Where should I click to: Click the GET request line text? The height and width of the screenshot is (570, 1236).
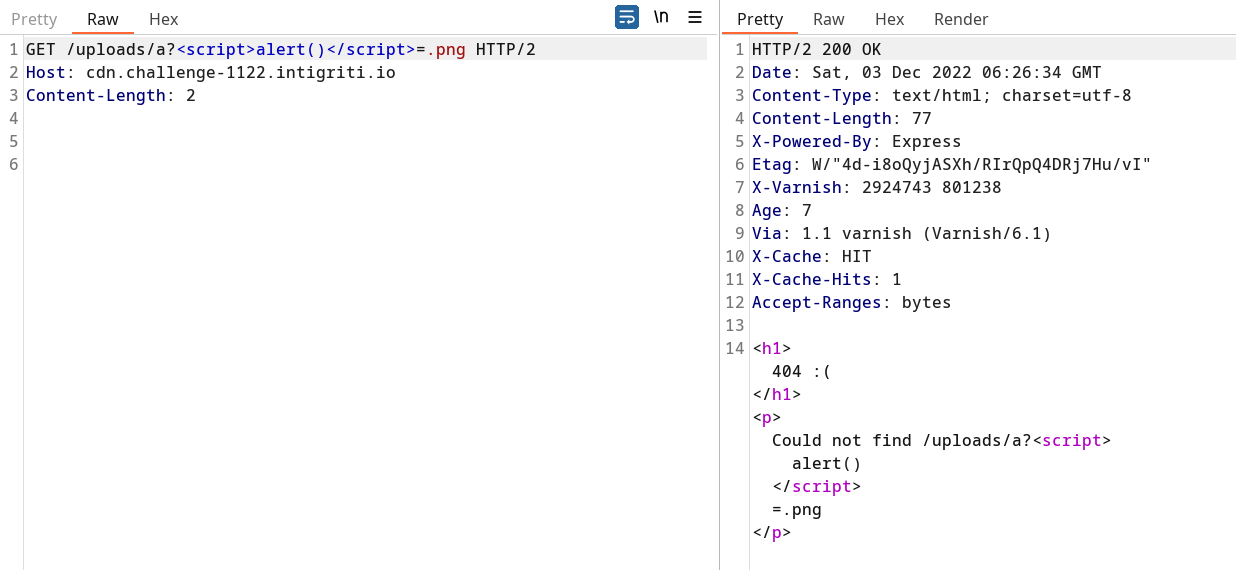point(281,49)
